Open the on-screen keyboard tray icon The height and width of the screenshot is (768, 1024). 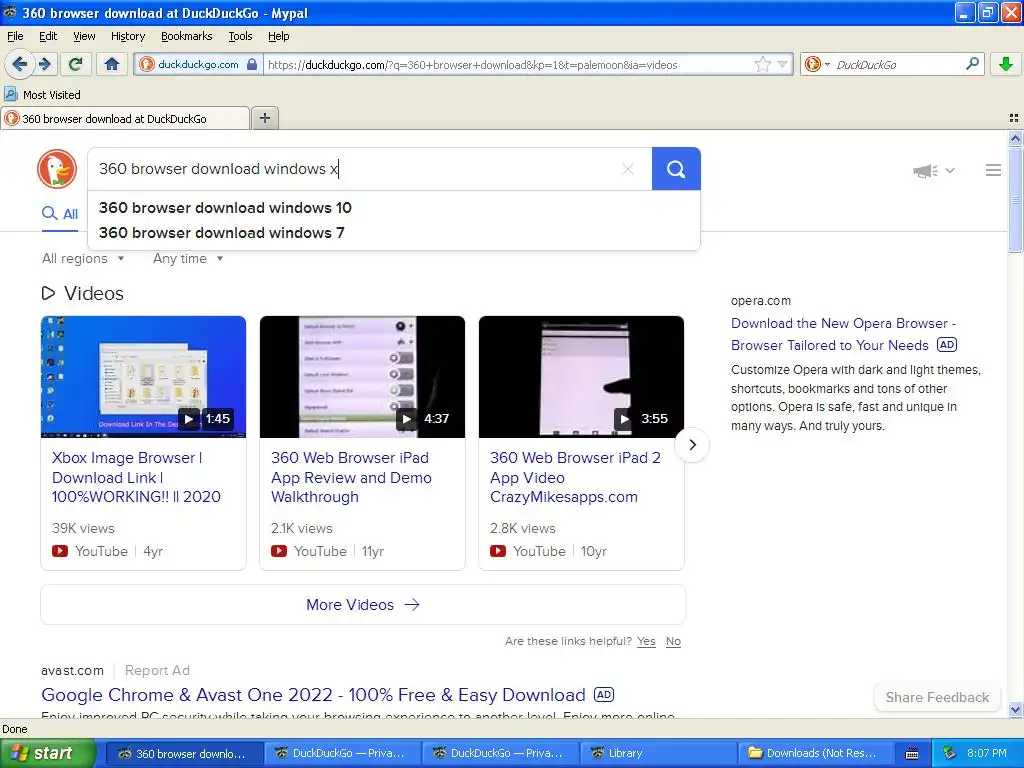click(912, 754)
